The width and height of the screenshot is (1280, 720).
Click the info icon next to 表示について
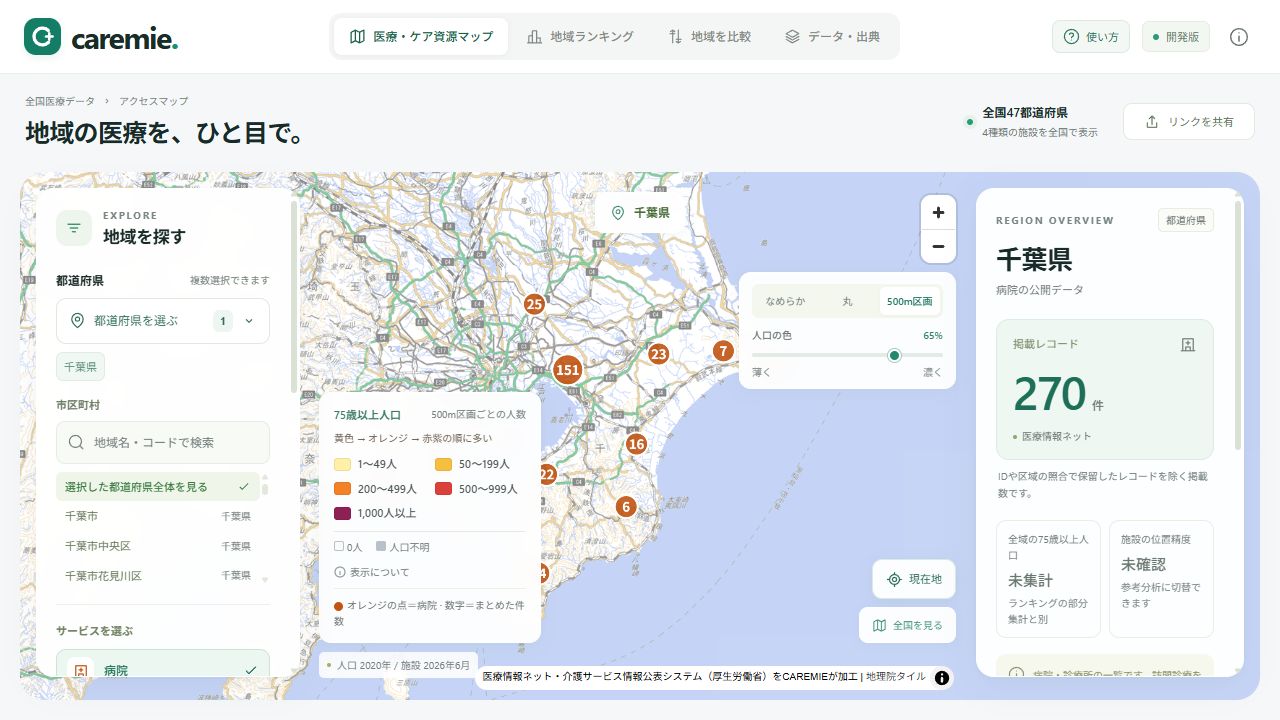tap(340, 572)
